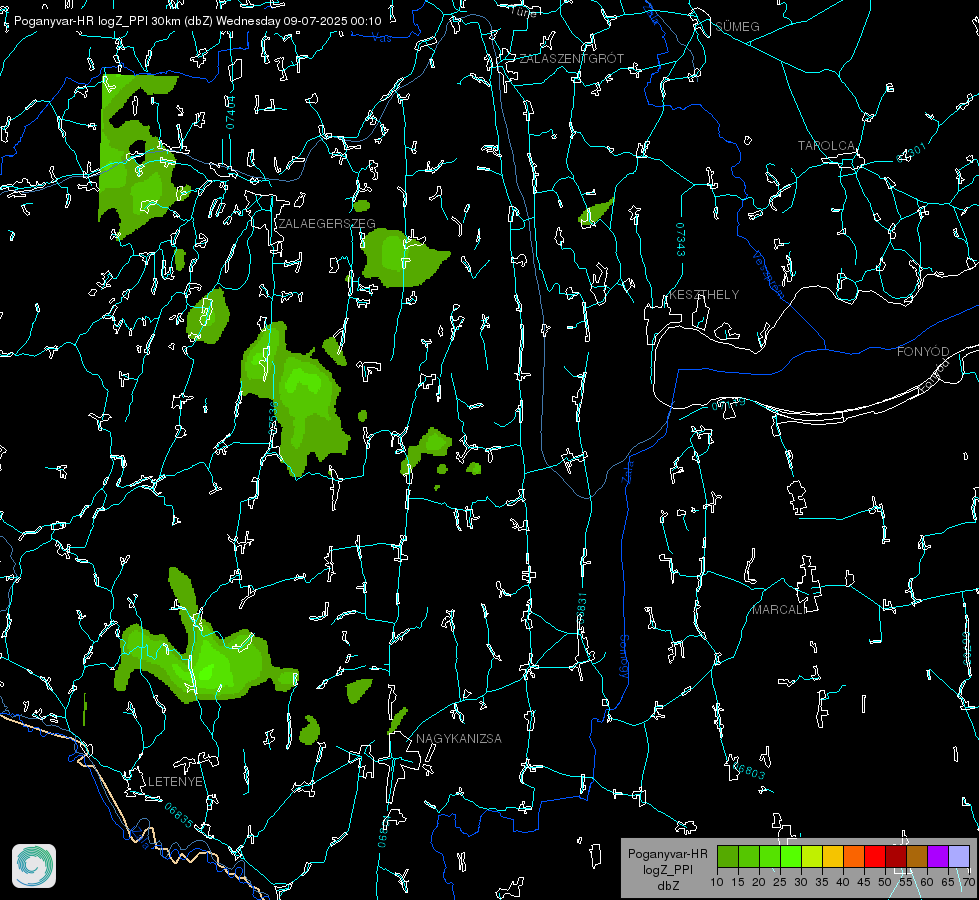Select the 65–70 dBZ lavender legend swatch
The image size is (979, 900).
click(959, 856)
